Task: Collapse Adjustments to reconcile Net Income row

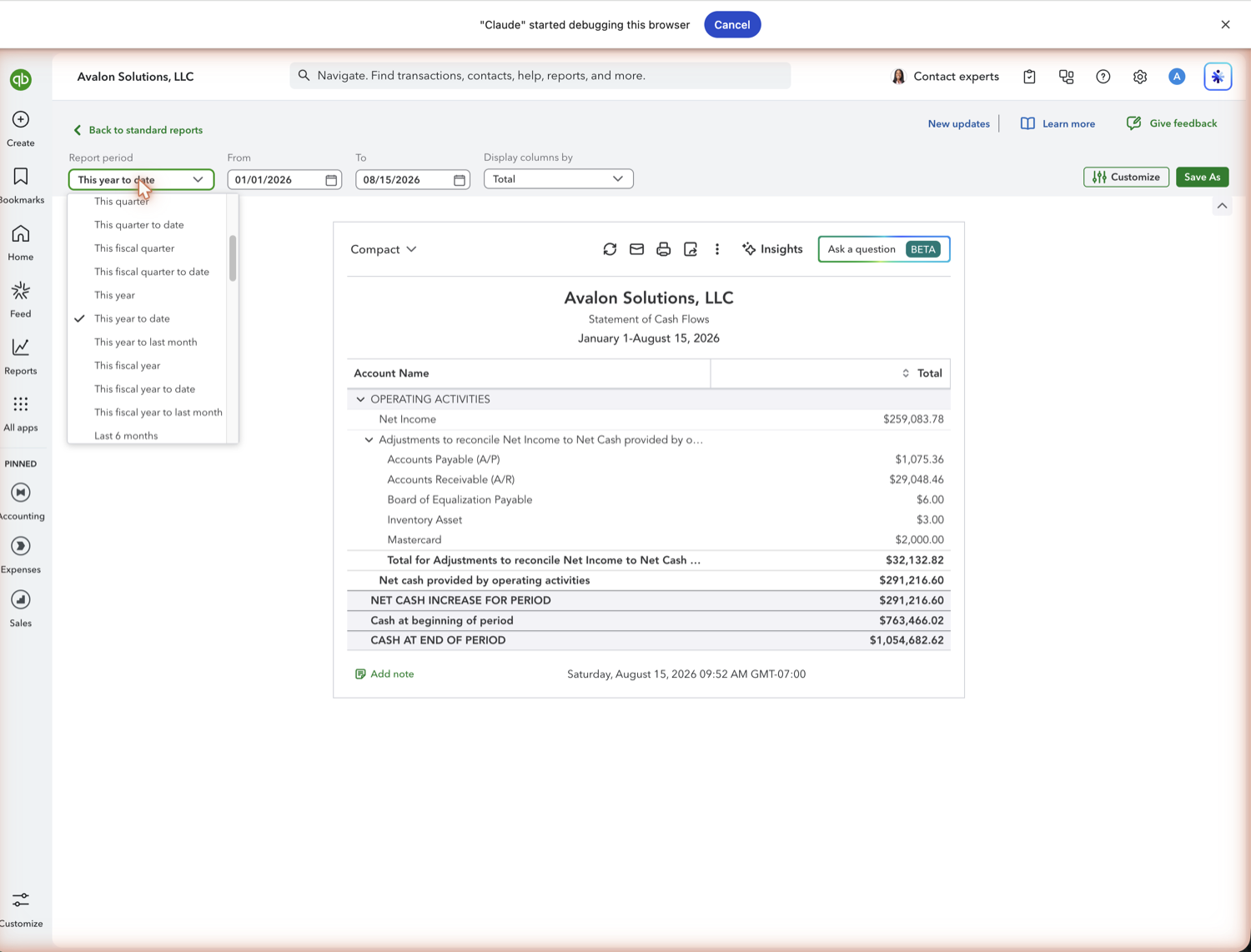Action: pyautogui.click(x=369, y=440)
